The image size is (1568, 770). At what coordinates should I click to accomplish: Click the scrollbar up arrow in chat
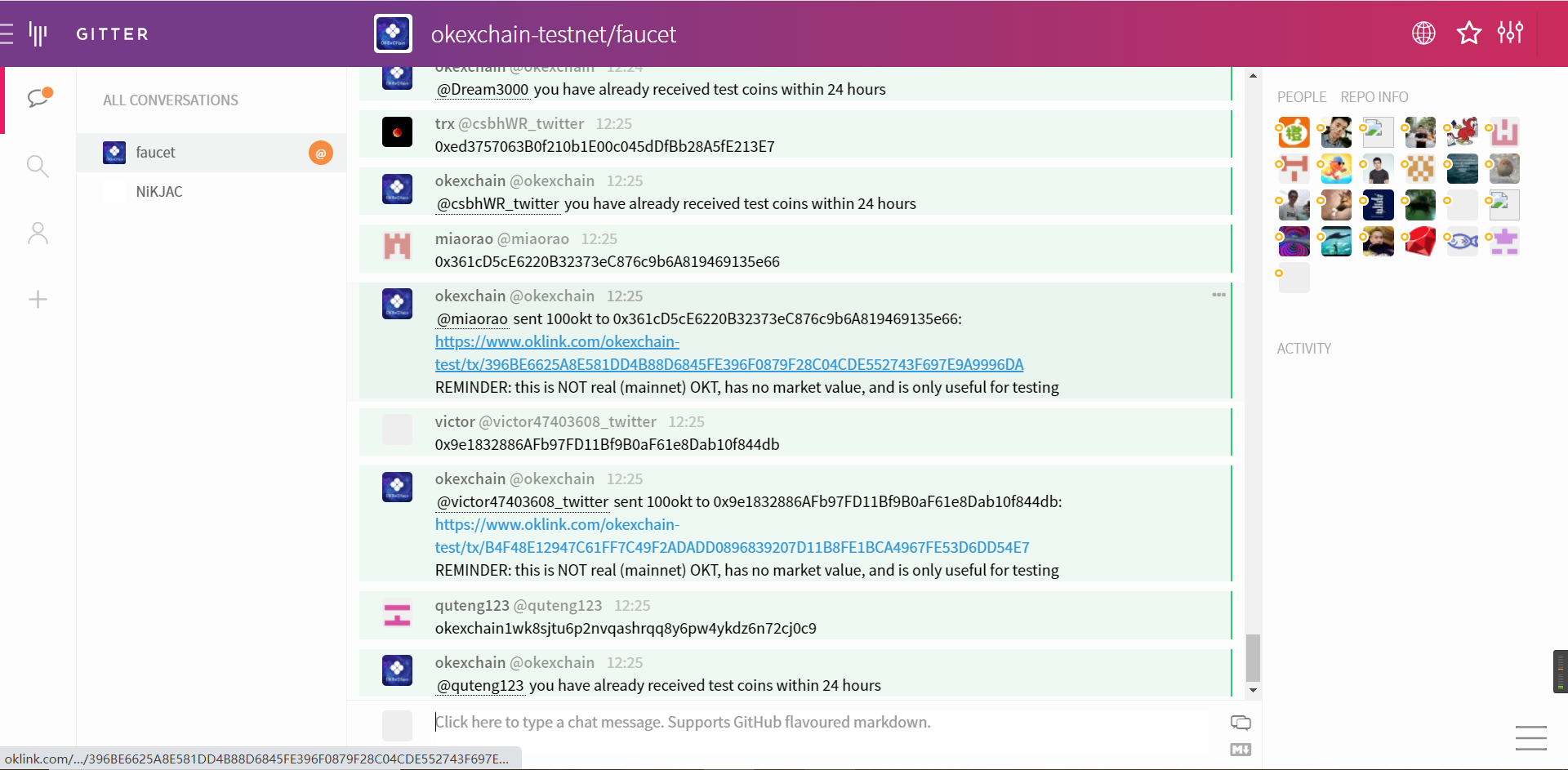pyautogui.click(x=1253, y=76)
